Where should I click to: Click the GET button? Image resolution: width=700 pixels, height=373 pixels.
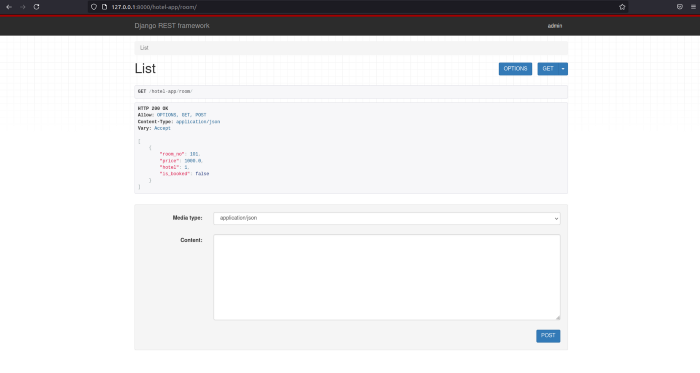pos(548,69)
